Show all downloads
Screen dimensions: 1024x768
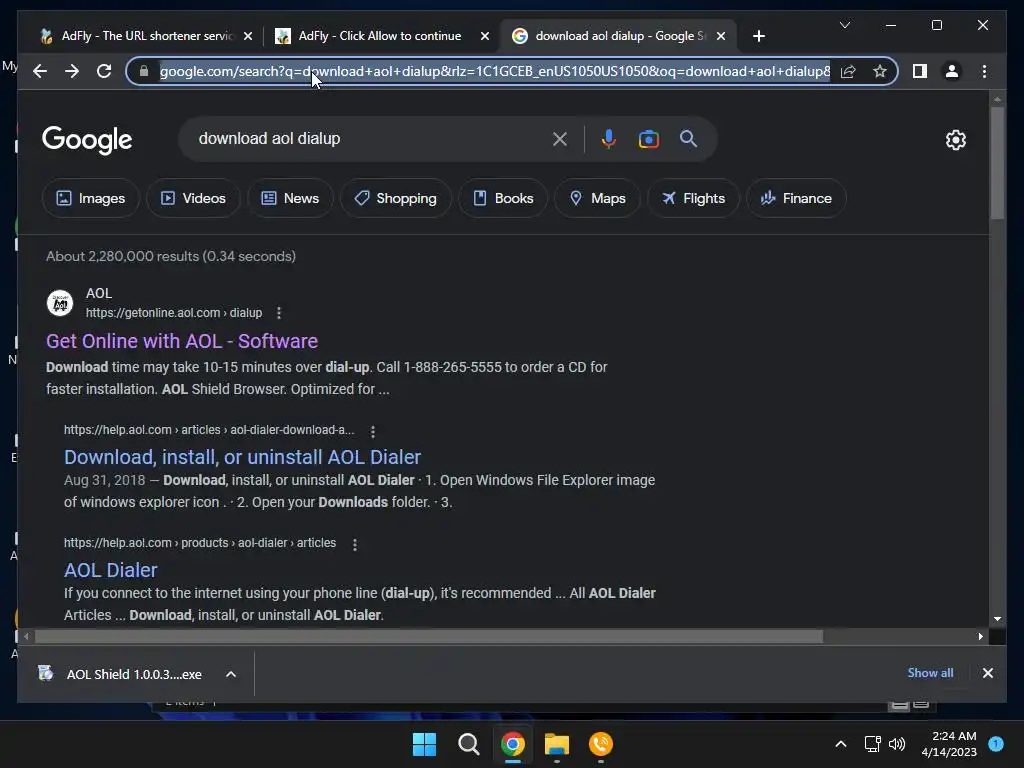(930, 673)
